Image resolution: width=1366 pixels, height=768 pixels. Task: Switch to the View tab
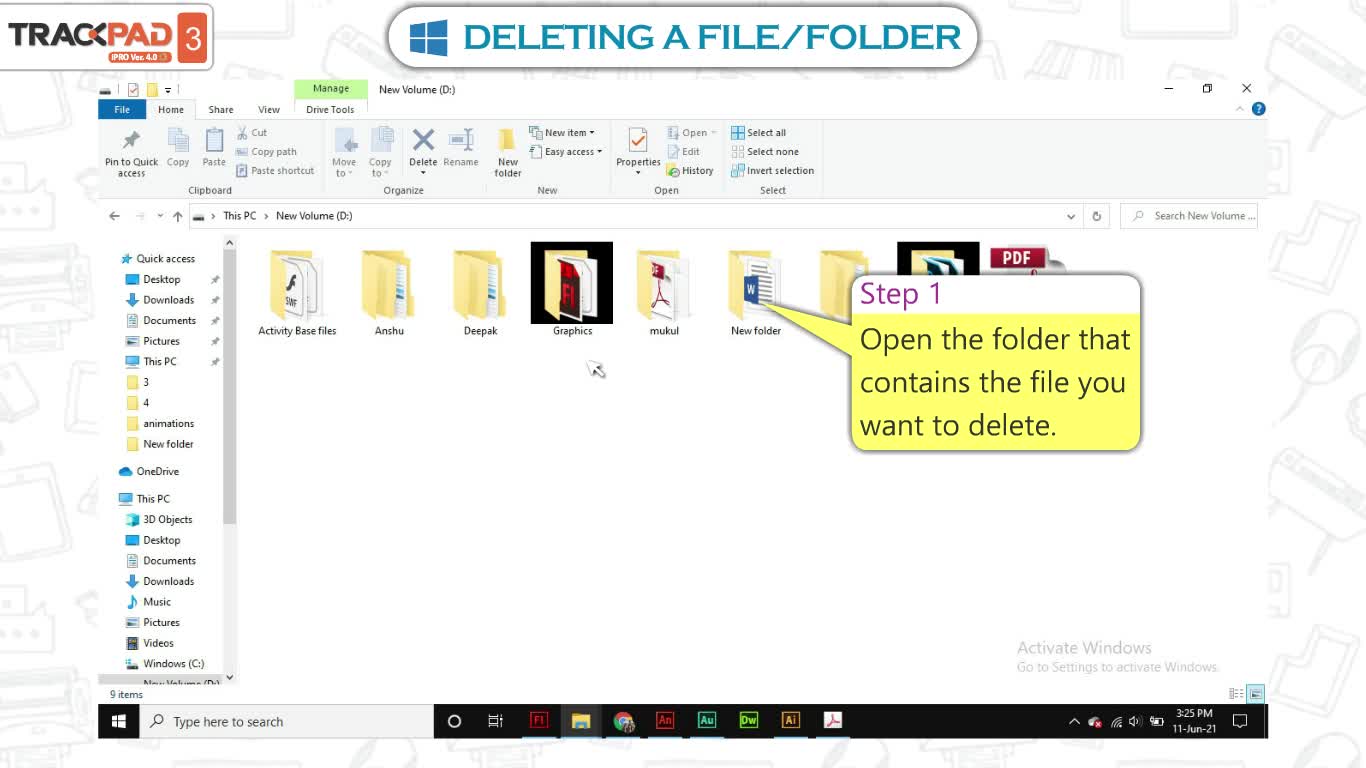[269, 109]
